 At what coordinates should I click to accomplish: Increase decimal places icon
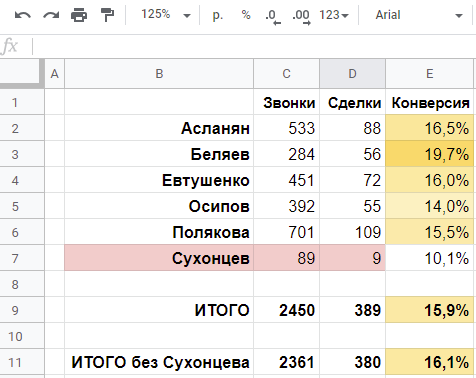coord(301,16)
